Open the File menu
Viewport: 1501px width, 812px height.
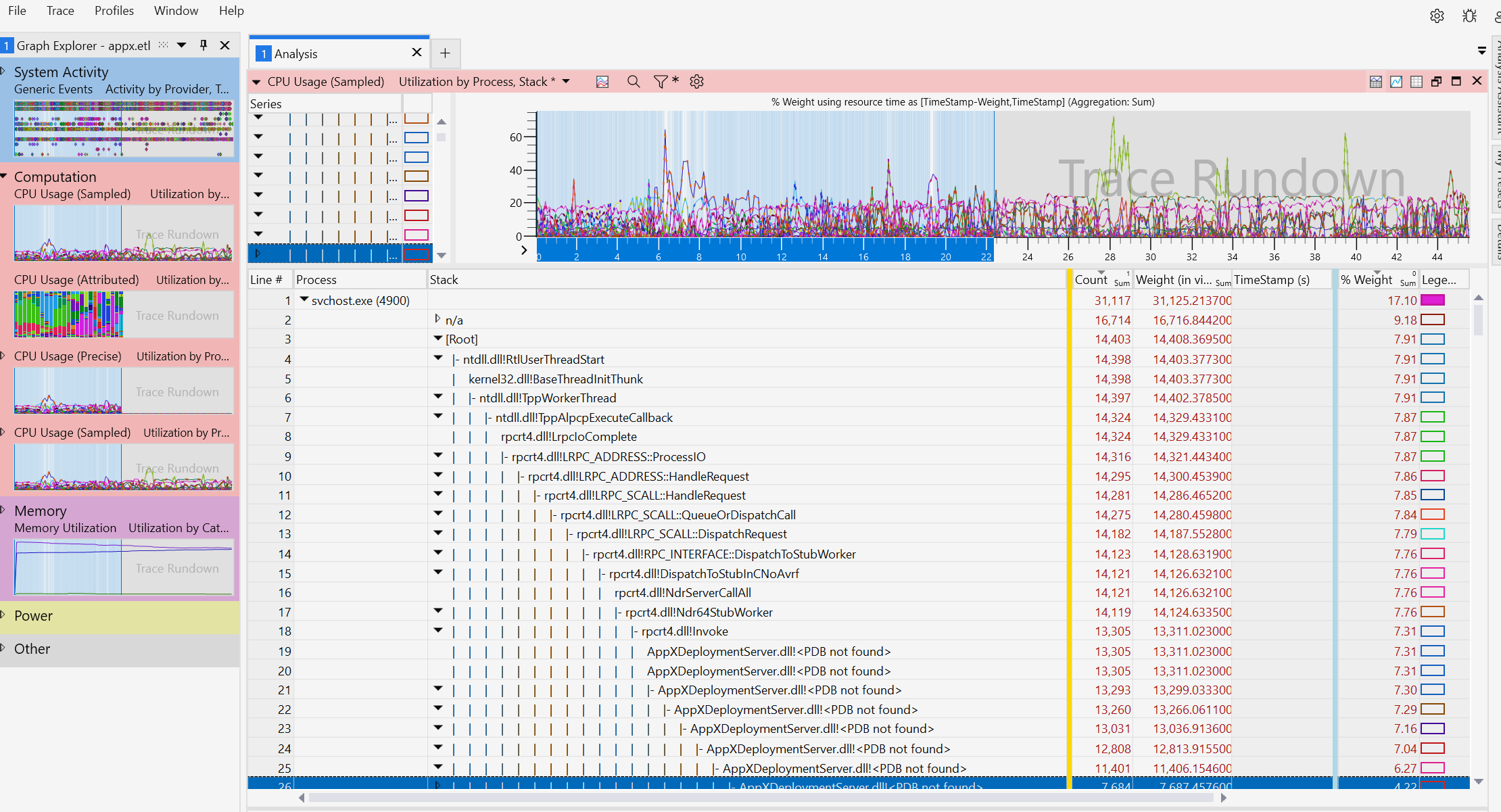pos(17,11)
